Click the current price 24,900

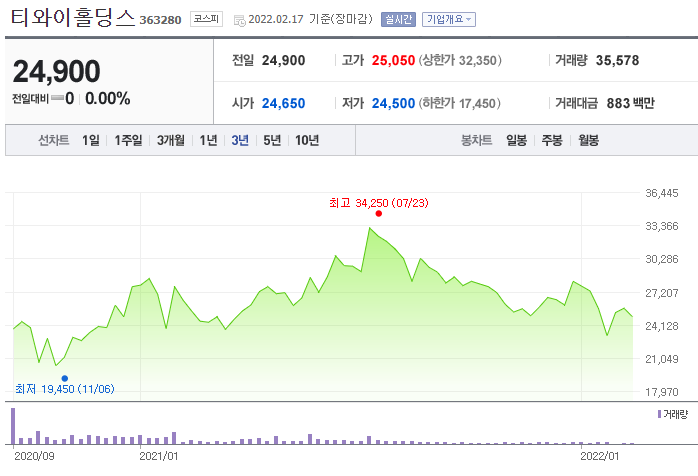click(57, 72)
